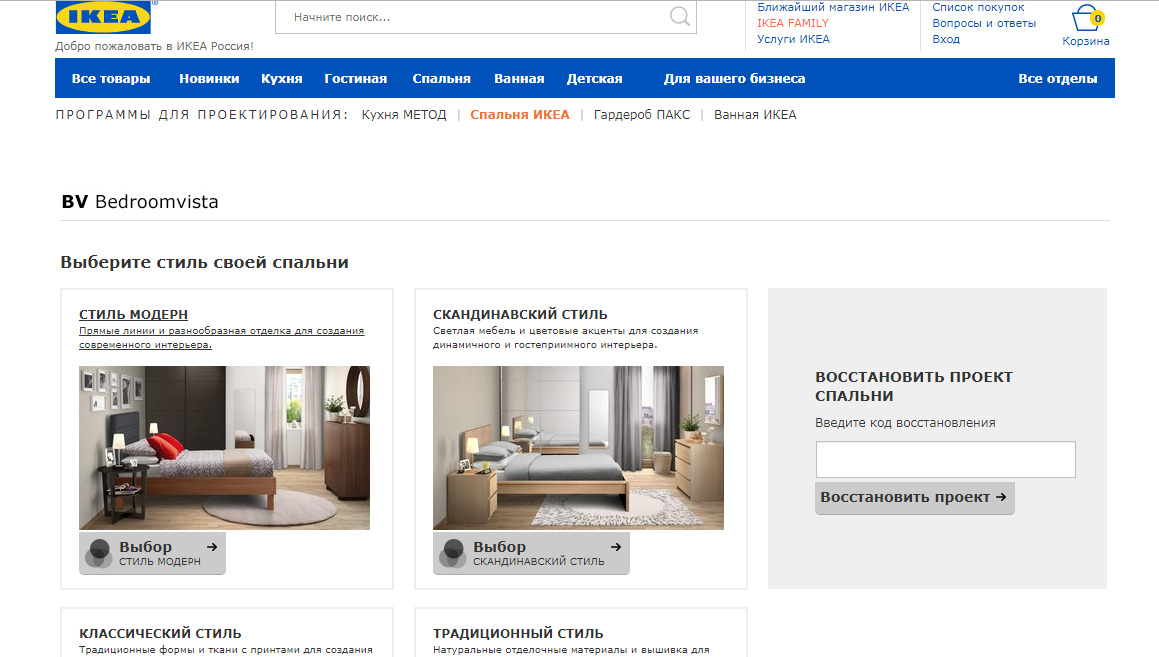This screenshot has width=1159, height=657.
Task: Select 'Спальня' in the blue navigation bar
Action: click(441, 79)
